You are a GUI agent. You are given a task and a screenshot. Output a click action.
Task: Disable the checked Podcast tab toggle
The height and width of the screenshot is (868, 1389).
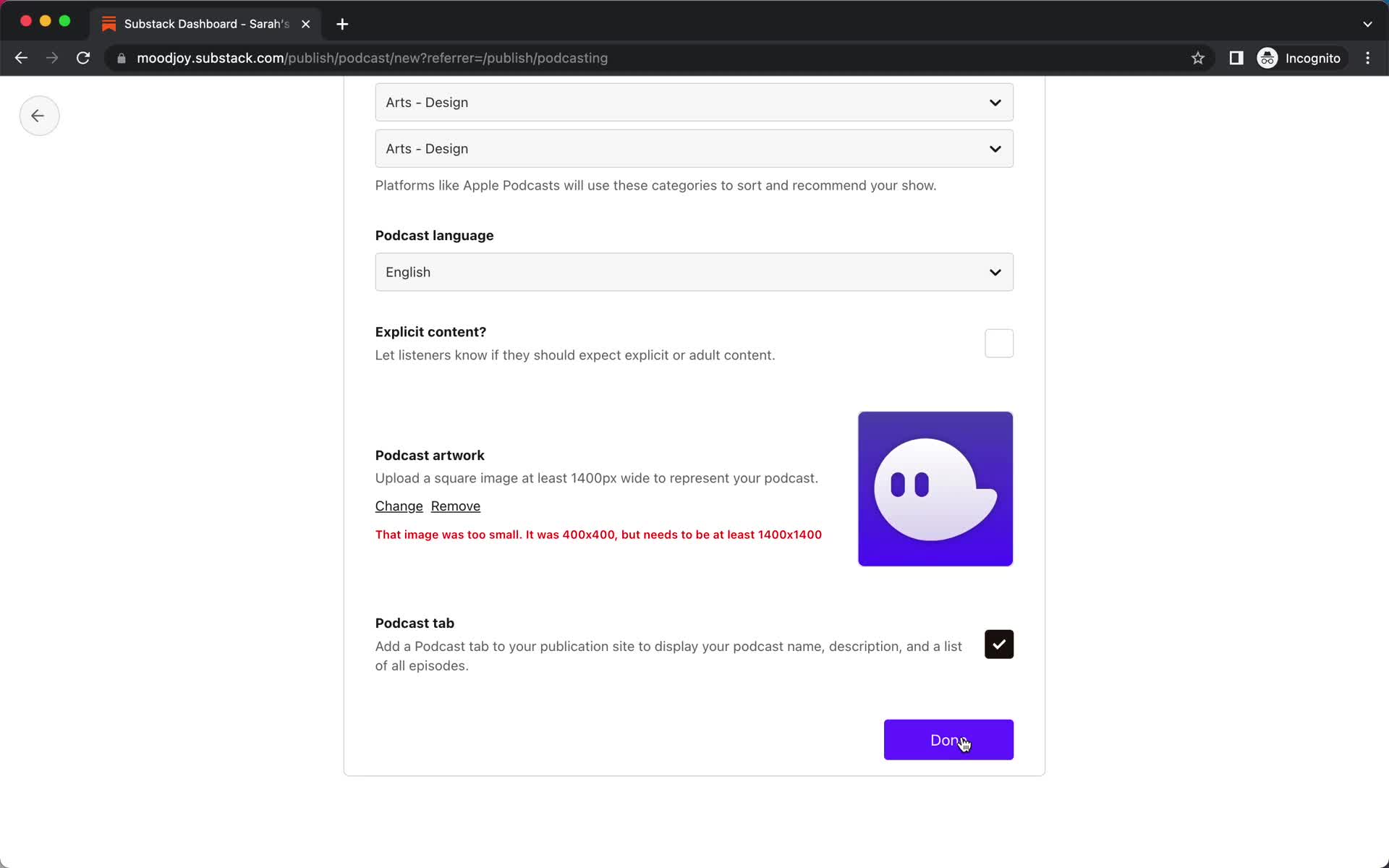click(x=999, y=644)
